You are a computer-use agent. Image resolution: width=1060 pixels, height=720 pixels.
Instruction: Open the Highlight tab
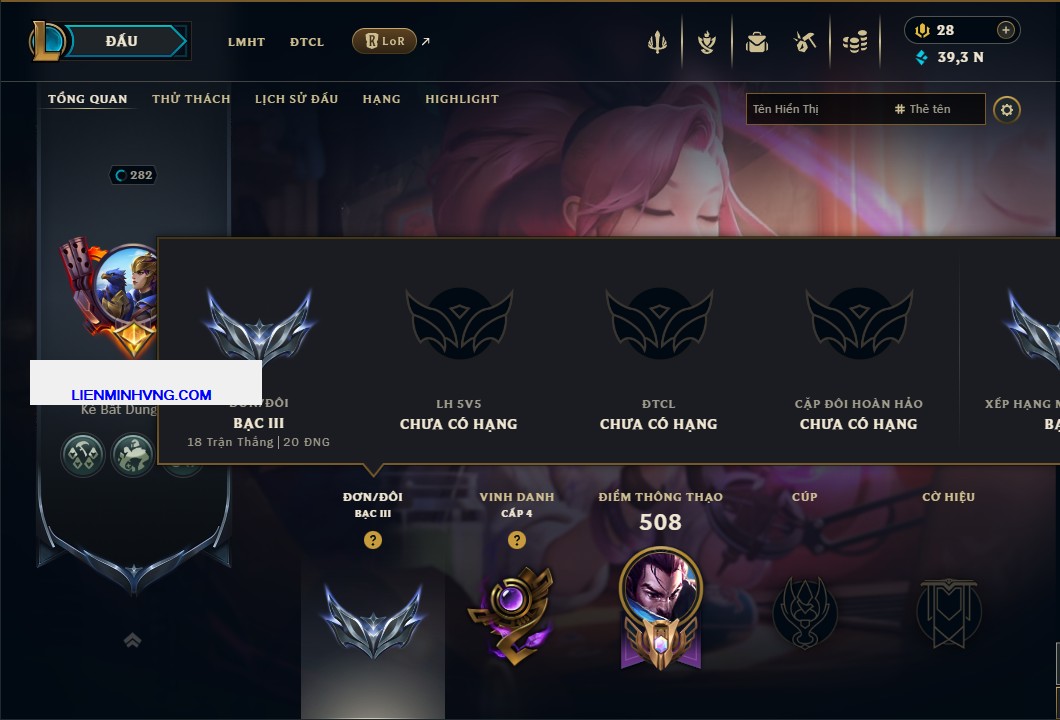[x=462, y=99]
